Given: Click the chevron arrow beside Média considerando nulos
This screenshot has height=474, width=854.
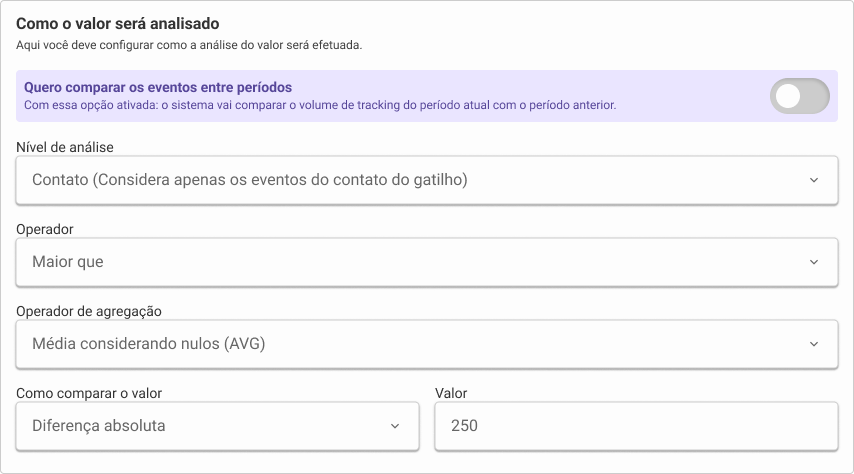Looking at the screenshot, I should coord(814,344).
